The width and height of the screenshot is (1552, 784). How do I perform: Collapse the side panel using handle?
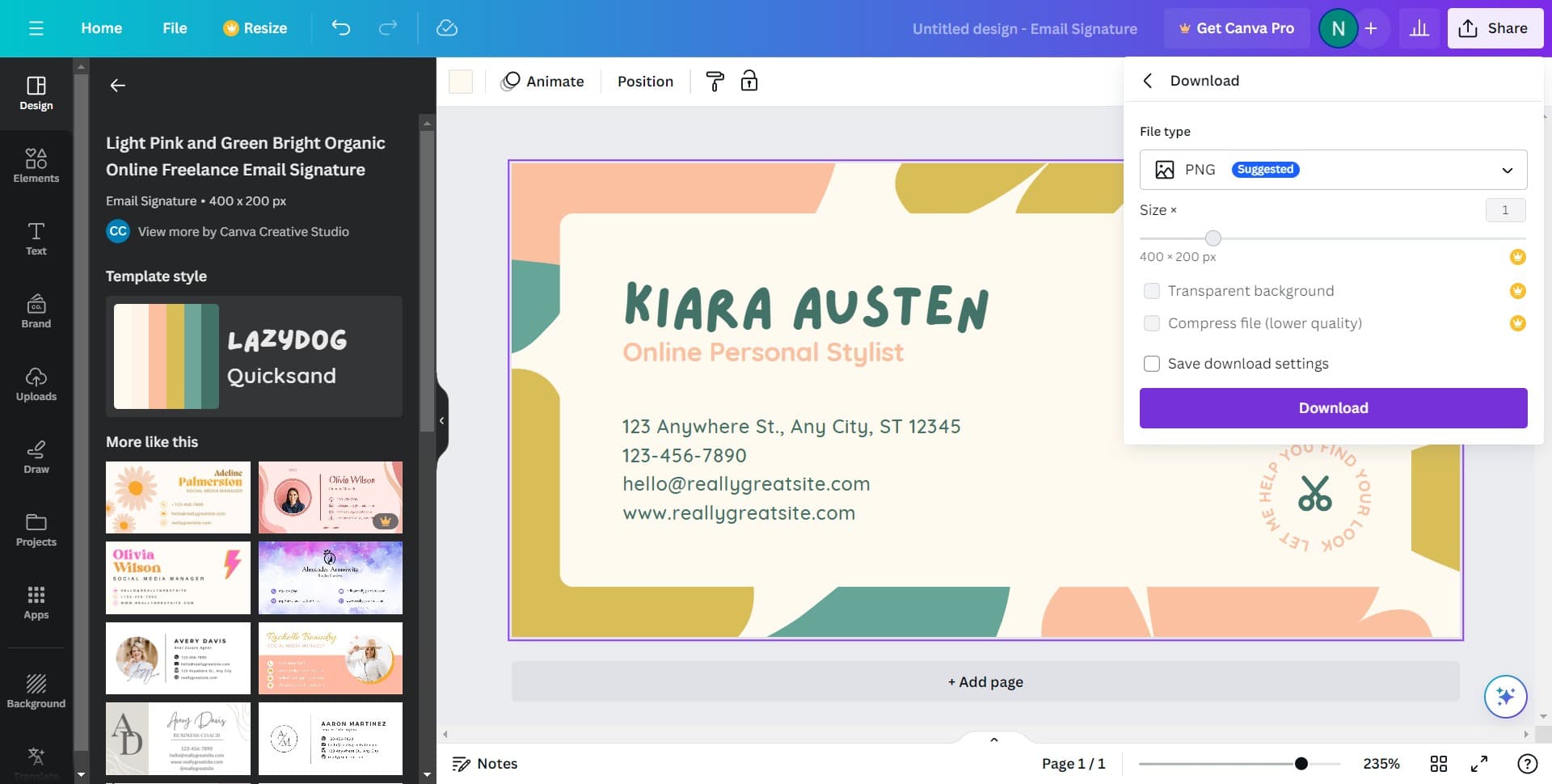[441, 420]
